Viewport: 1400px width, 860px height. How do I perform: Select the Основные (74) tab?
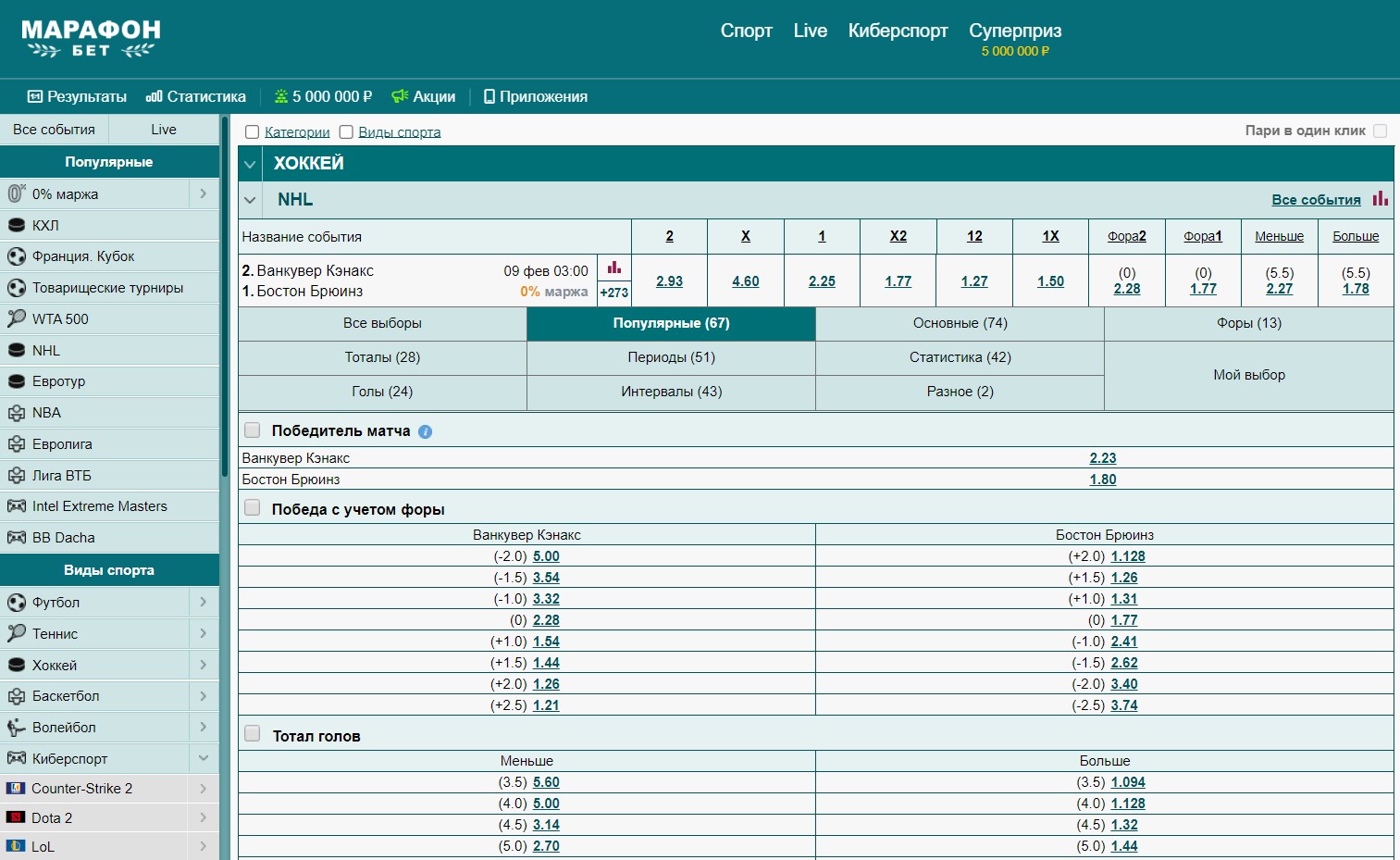(960, 323)
